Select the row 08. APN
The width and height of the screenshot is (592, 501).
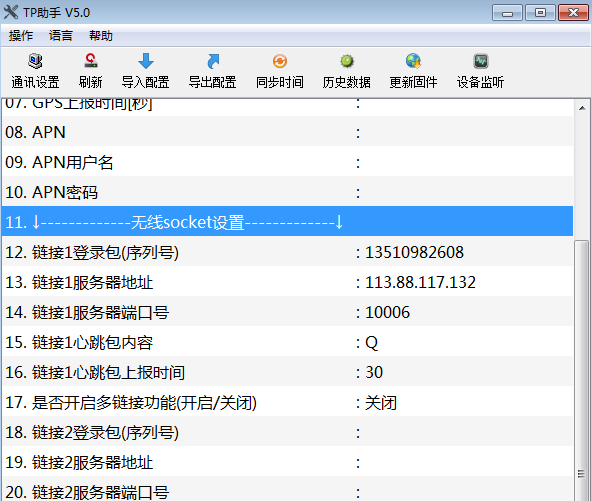pyautogui.click(x=287, y=132)
